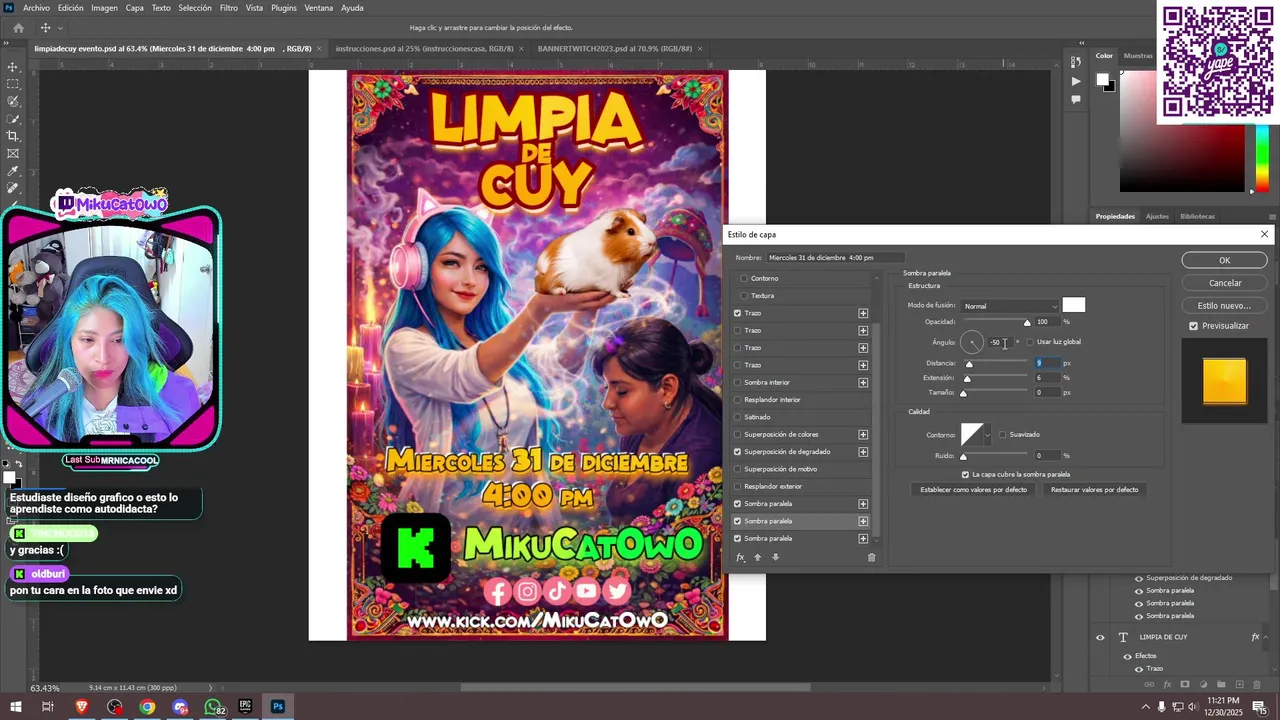Switch to instrucciones.psd document tab
This screenshot has height=720, width=1280.
click(424, 48)
